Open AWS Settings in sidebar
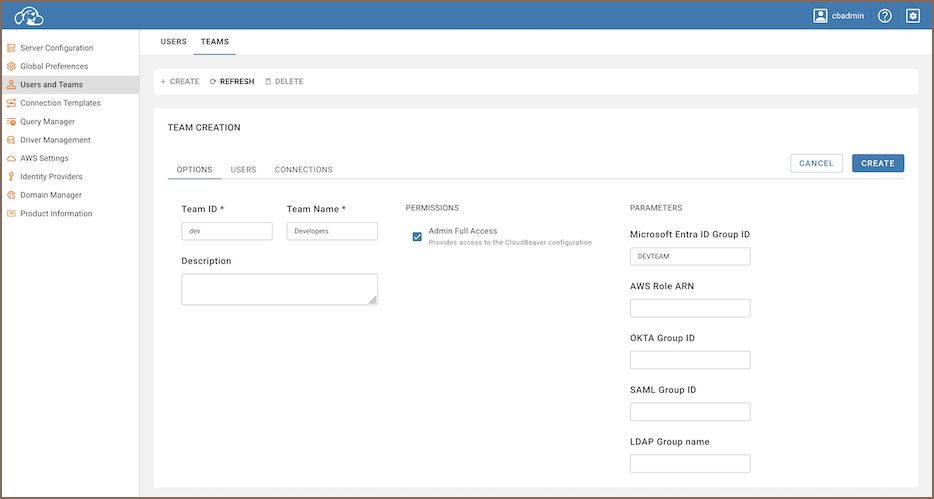This screenshot has width=934, height=499. pos(44,158)
